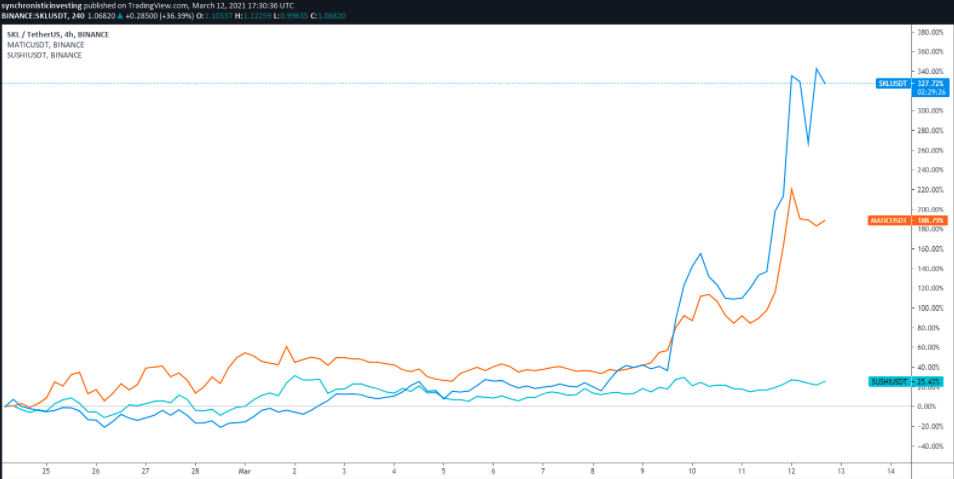Click date 12 on the time axis

(791, 468)
